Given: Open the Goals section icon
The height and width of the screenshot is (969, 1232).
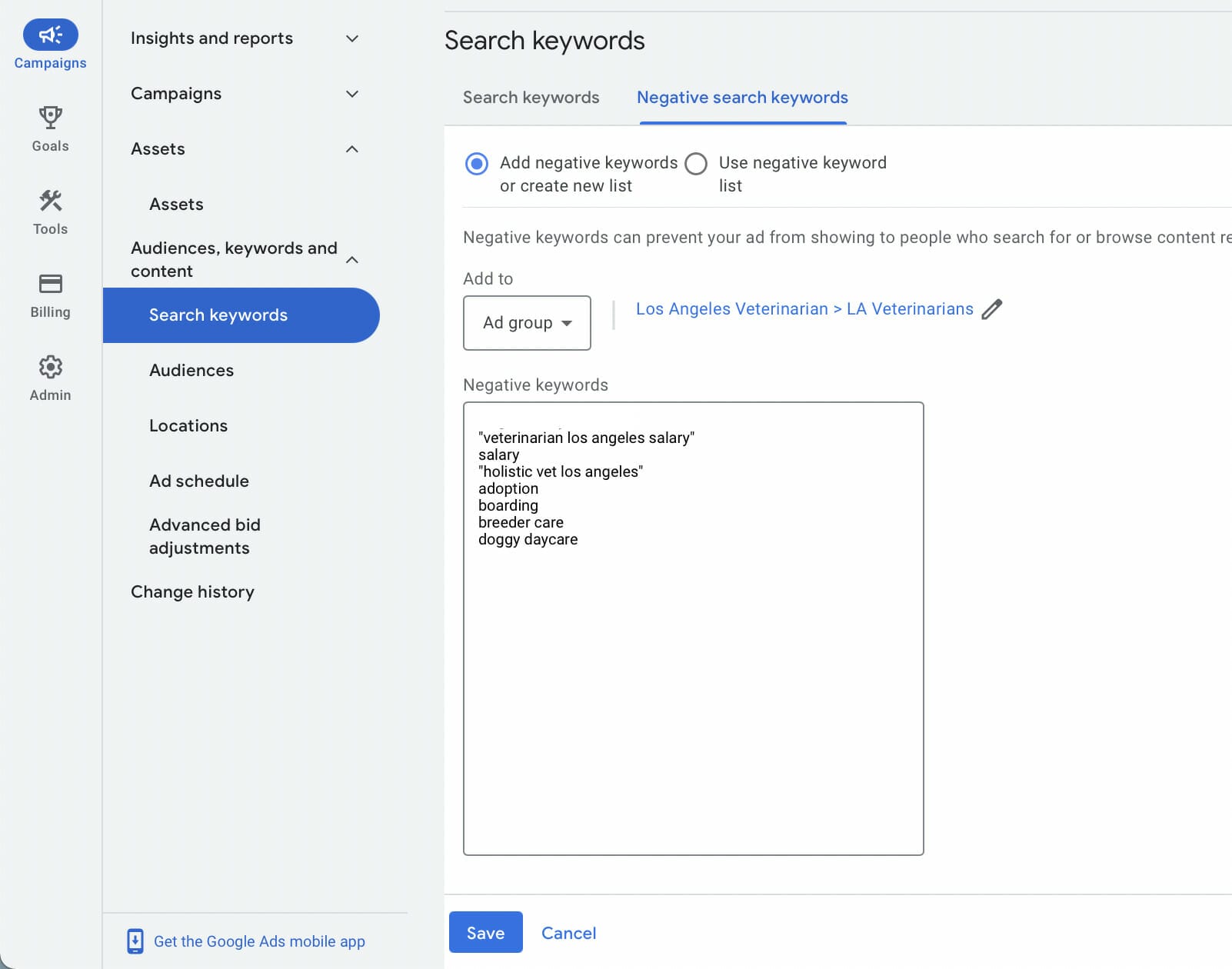Looking at the screenshot, I should (x=50, y=117).
